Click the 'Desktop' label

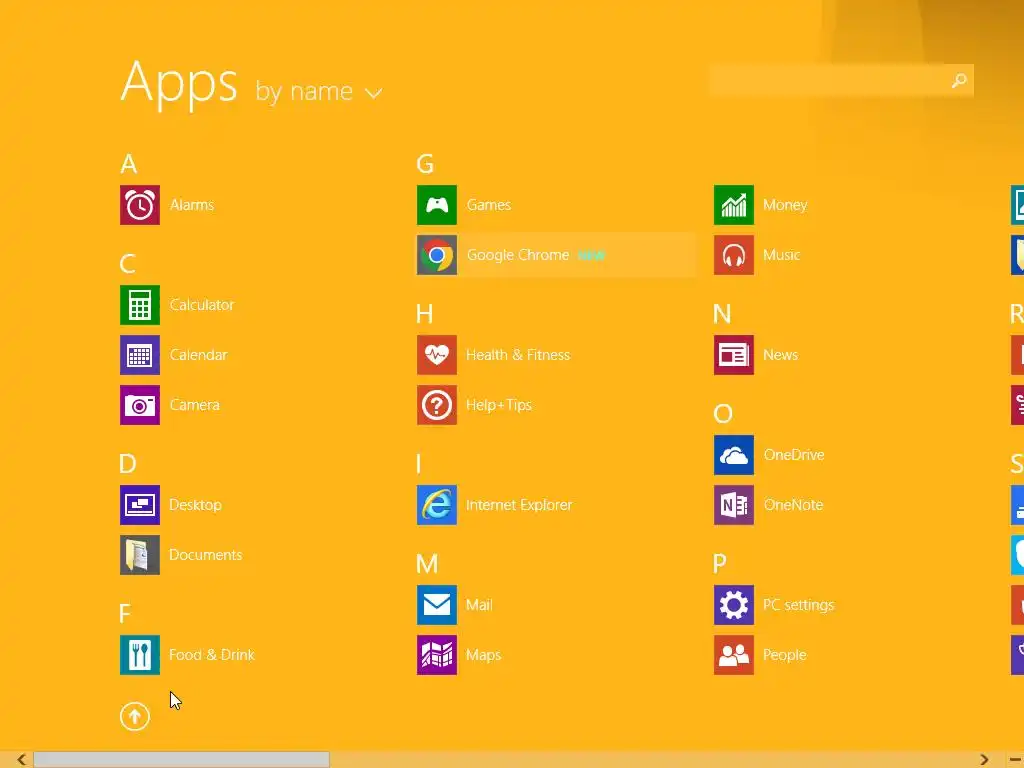click(195, 505)
